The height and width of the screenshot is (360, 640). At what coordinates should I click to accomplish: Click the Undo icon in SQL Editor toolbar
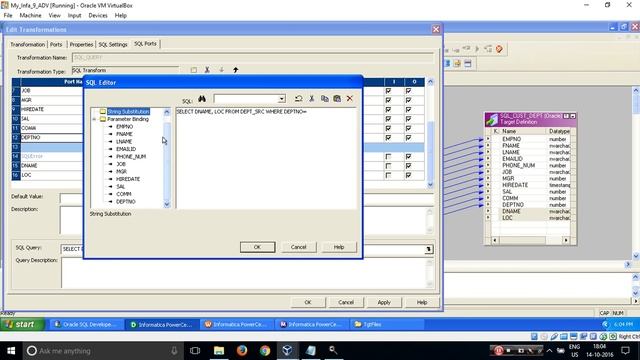(x=298, y=99)
